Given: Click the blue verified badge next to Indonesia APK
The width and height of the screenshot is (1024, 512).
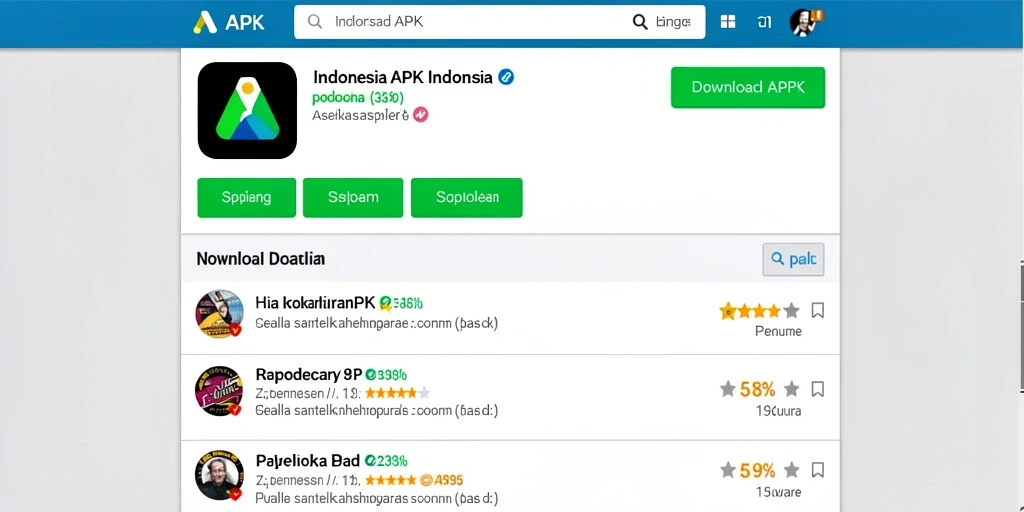Looking at the screenshot, I should click(506, 77).
